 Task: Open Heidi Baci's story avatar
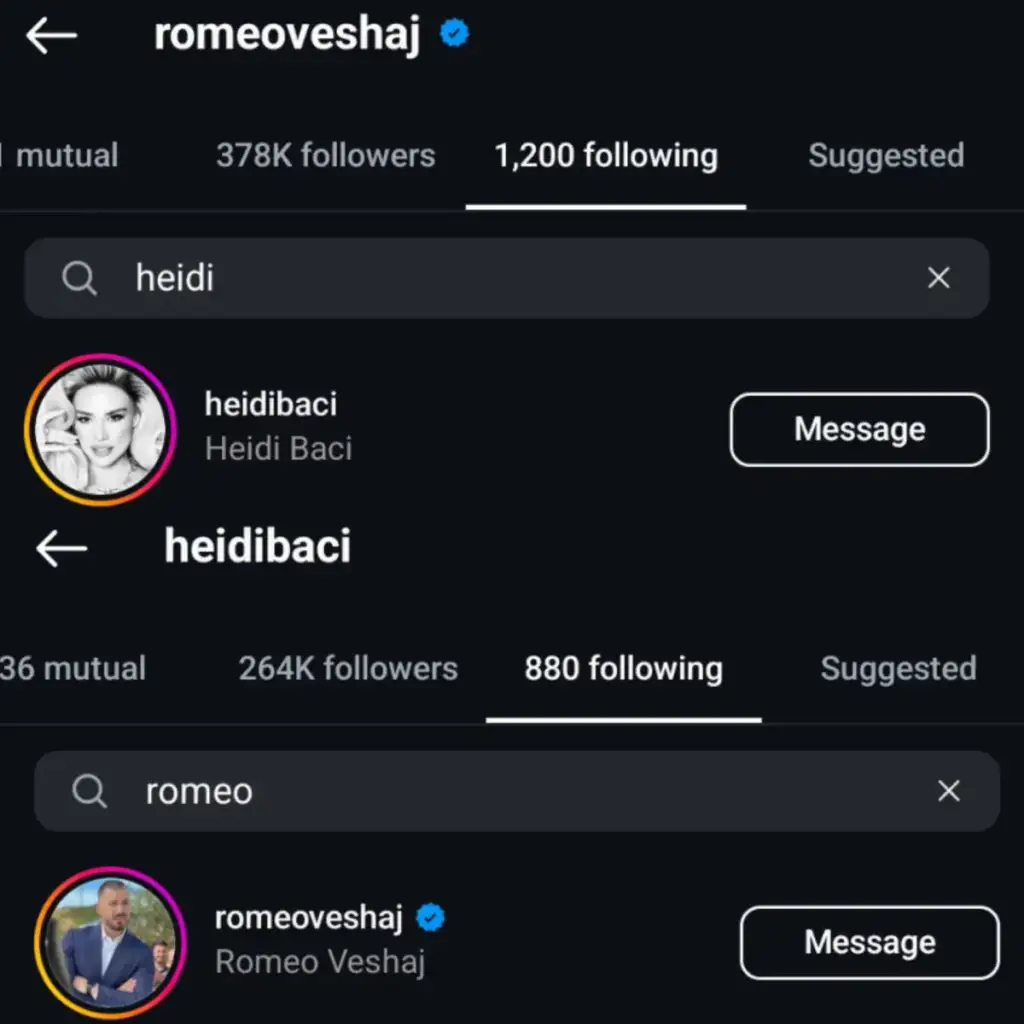pyautogui.click(x=100, y=429)
